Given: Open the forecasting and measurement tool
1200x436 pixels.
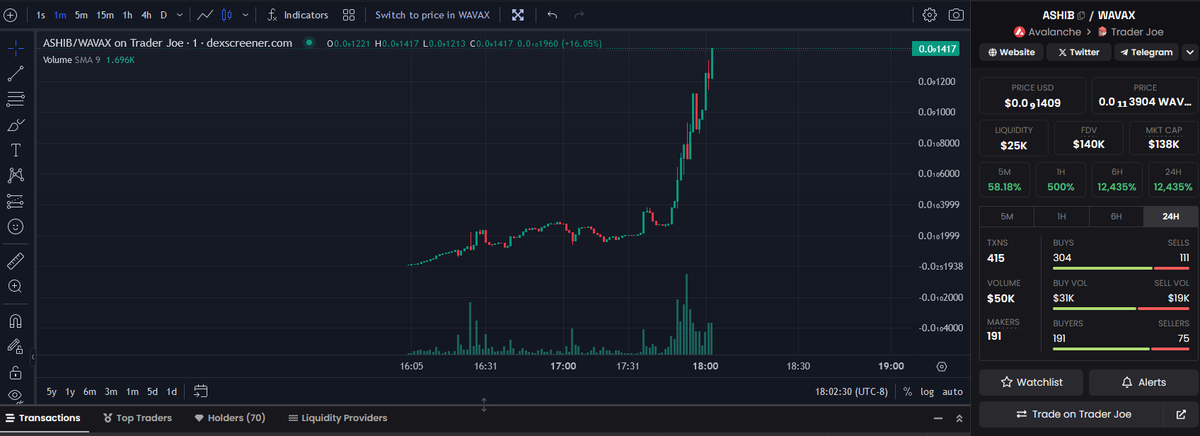Looking at the screenshot, I should 15,200.
